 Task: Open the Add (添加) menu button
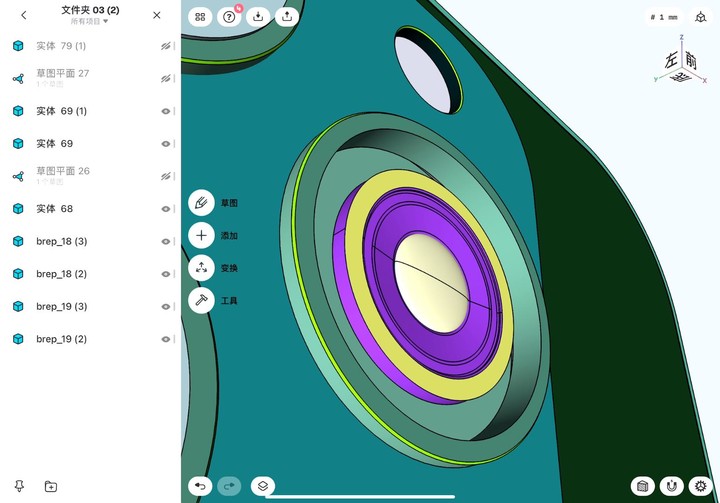(x=201, y=235)
